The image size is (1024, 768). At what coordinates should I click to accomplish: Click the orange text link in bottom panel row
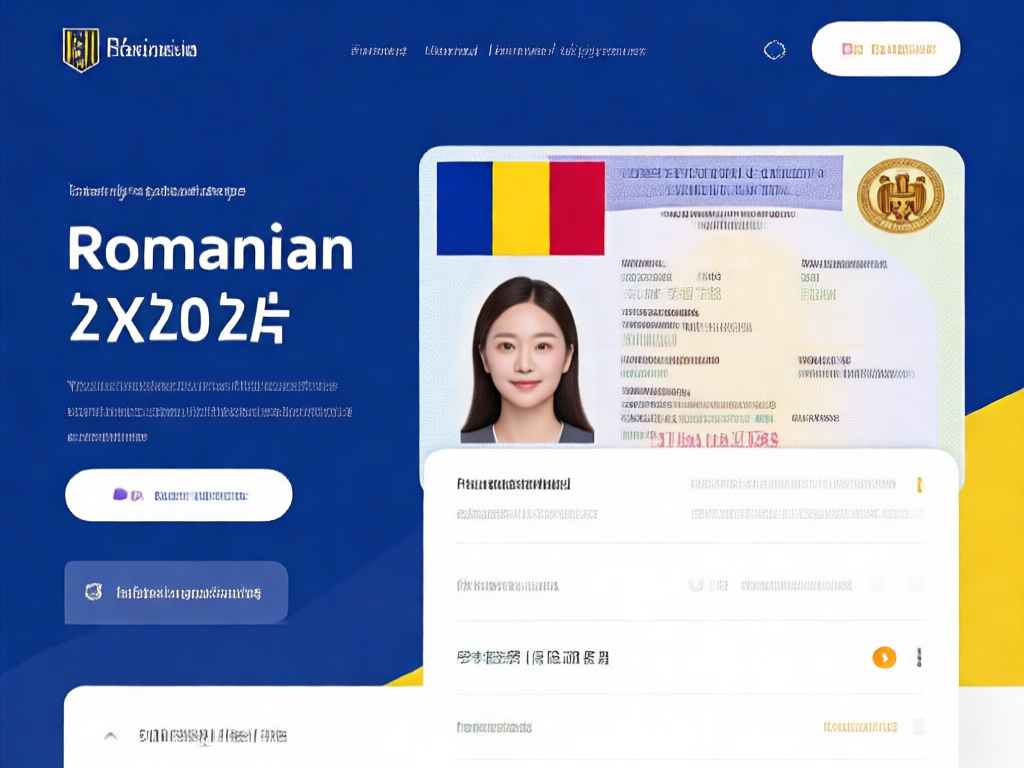pyautogui.click(x=860, y=727)
